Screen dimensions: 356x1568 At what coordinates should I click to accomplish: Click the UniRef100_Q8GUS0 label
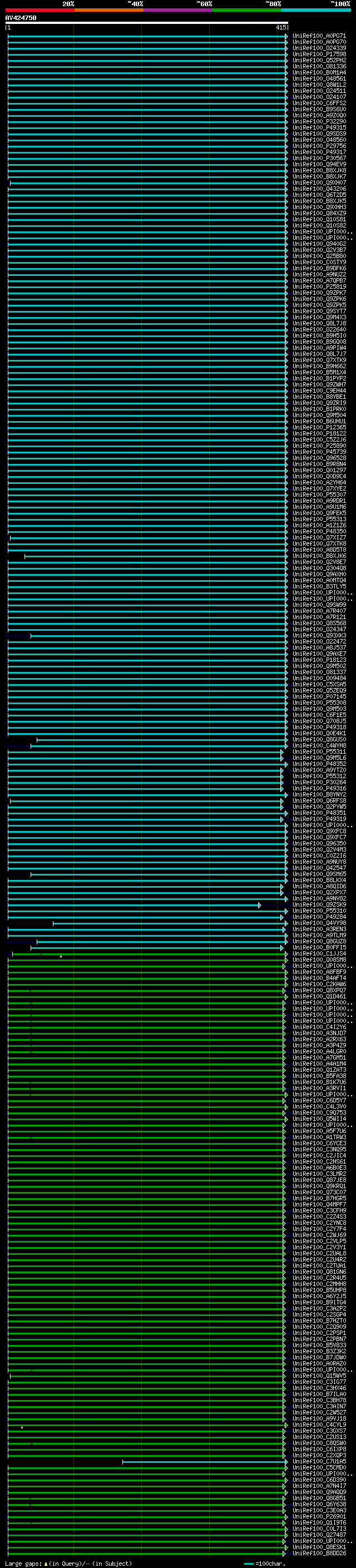click(x=319, y=740)
